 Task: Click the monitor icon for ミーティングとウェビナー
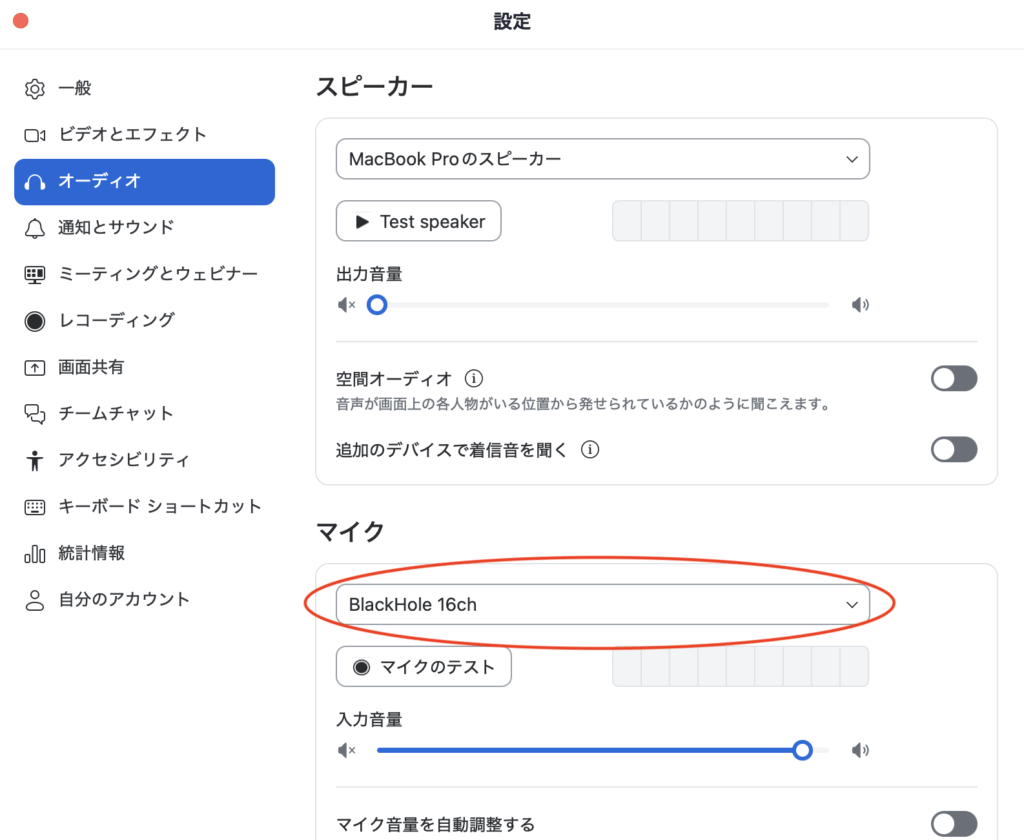point(35,274)
